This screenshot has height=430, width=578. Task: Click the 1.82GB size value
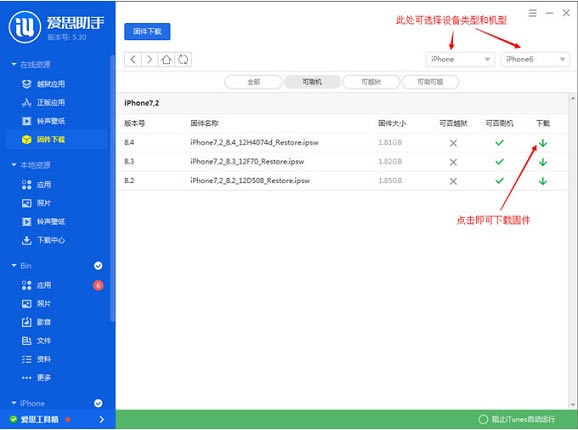point(390,162)
